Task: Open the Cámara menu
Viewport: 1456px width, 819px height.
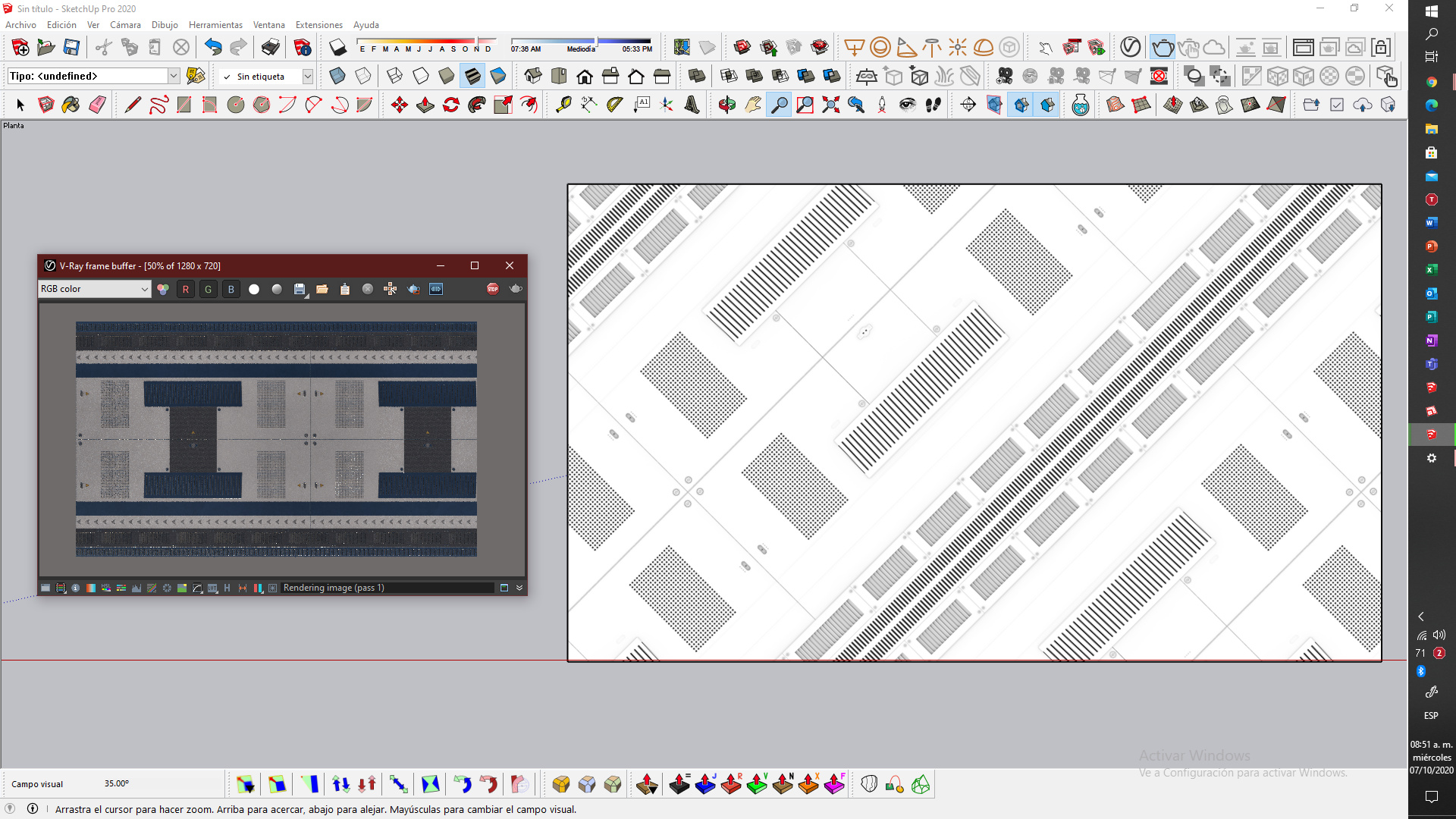Action: [125, 25]
